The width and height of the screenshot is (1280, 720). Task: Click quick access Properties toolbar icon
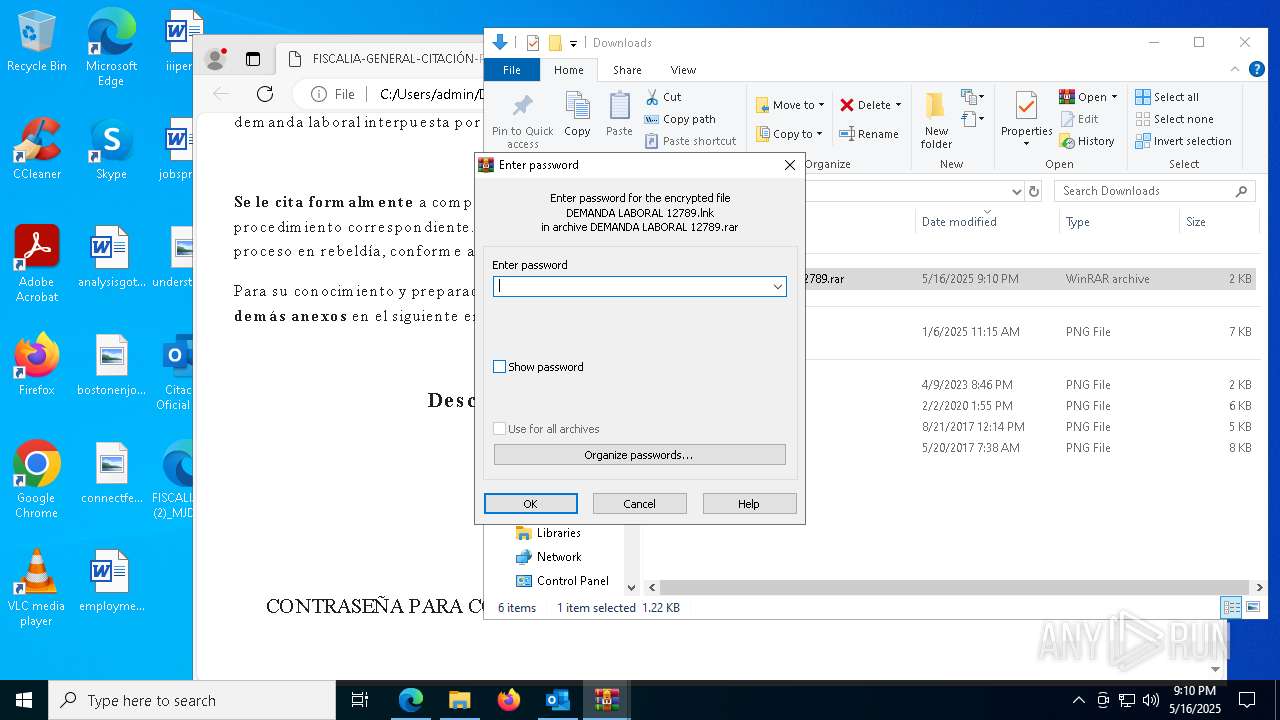(532, 43)
